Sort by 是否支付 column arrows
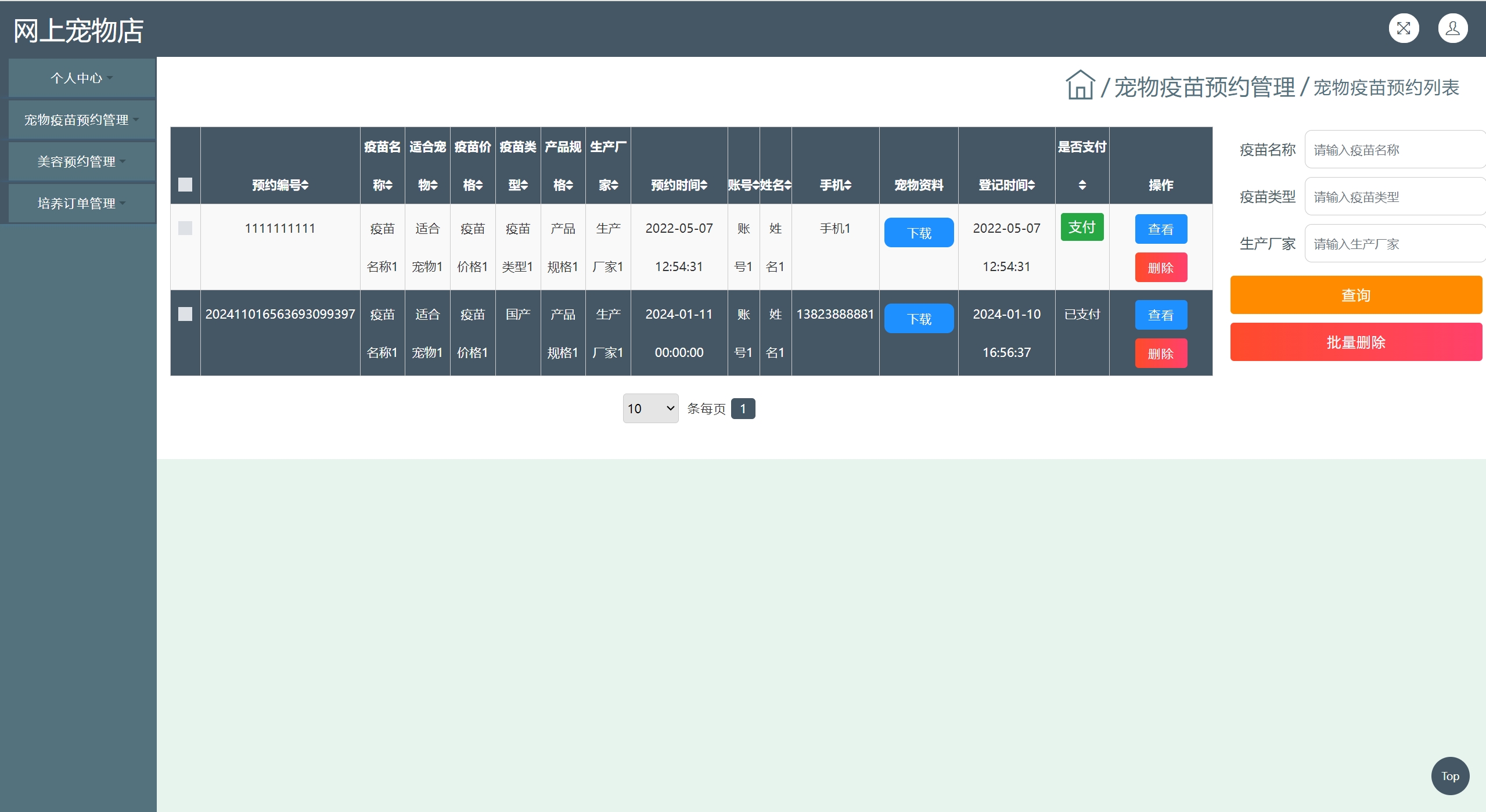Screen dimensions: 1486x812 1082,185
